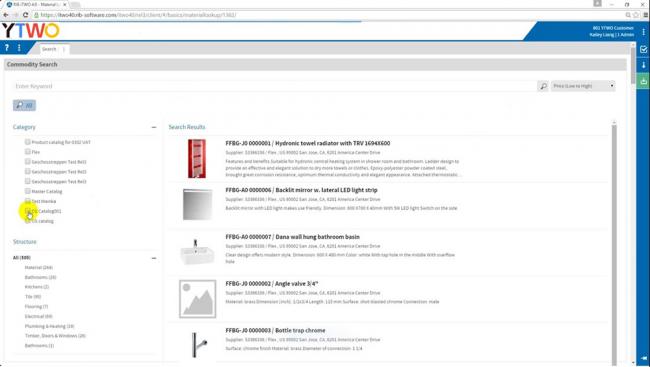Tick the last US catalog checkbox

[27, 221]
